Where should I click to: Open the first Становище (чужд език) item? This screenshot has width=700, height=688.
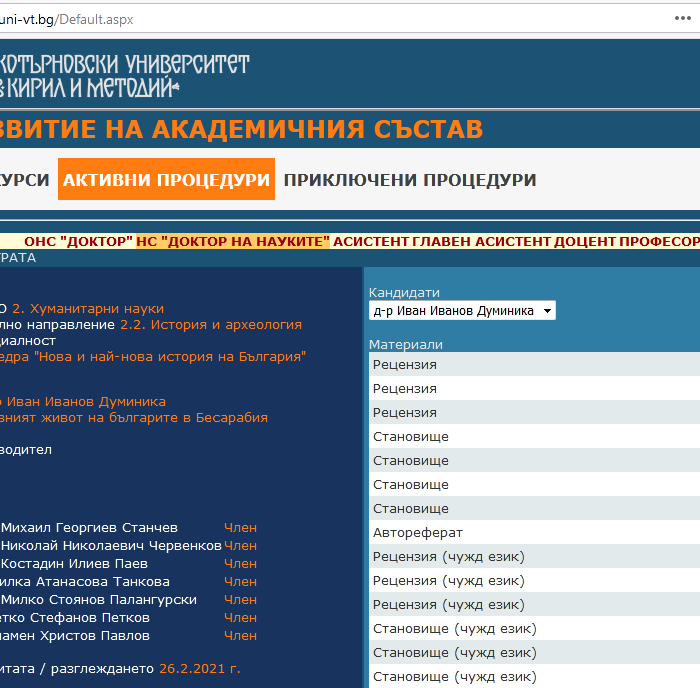[454, 629]
